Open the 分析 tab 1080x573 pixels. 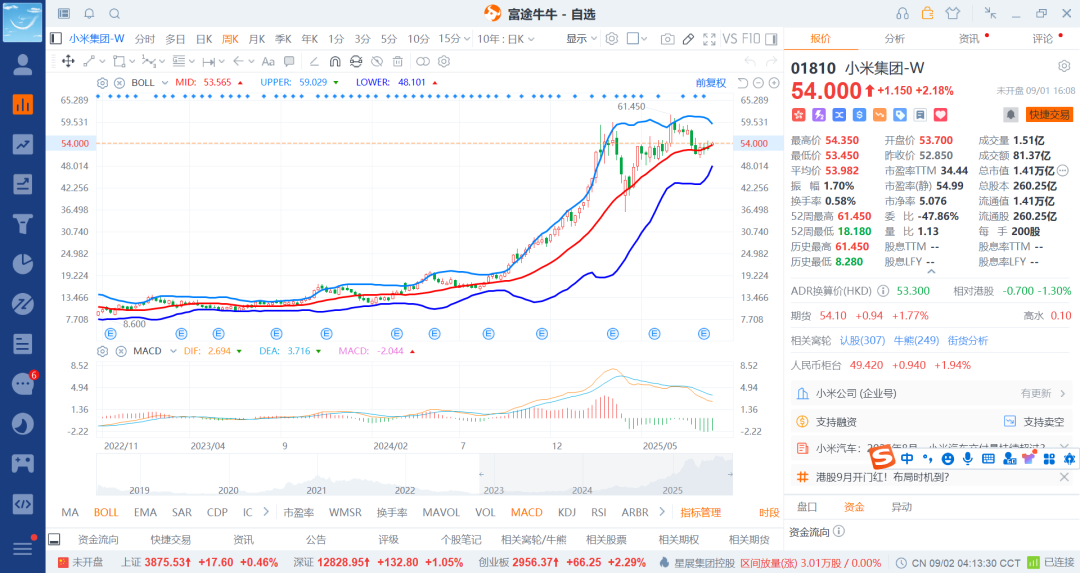pos(894,39)
